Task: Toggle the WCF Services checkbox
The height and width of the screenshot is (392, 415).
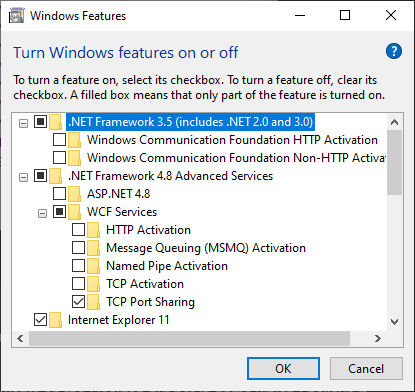Action: pyautogui.click(x=59, y=212)
